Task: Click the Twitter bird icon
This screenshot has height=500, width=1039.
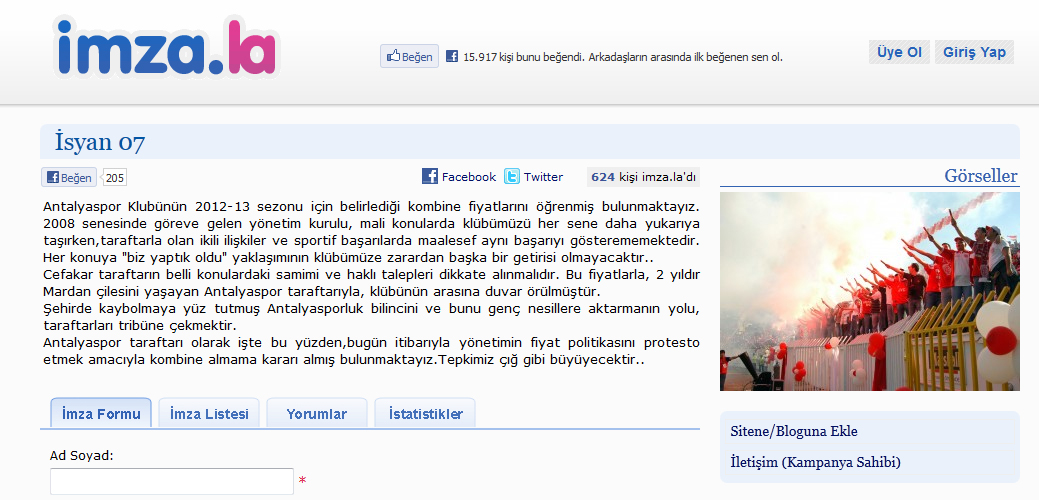Action: tap(512, 176)
